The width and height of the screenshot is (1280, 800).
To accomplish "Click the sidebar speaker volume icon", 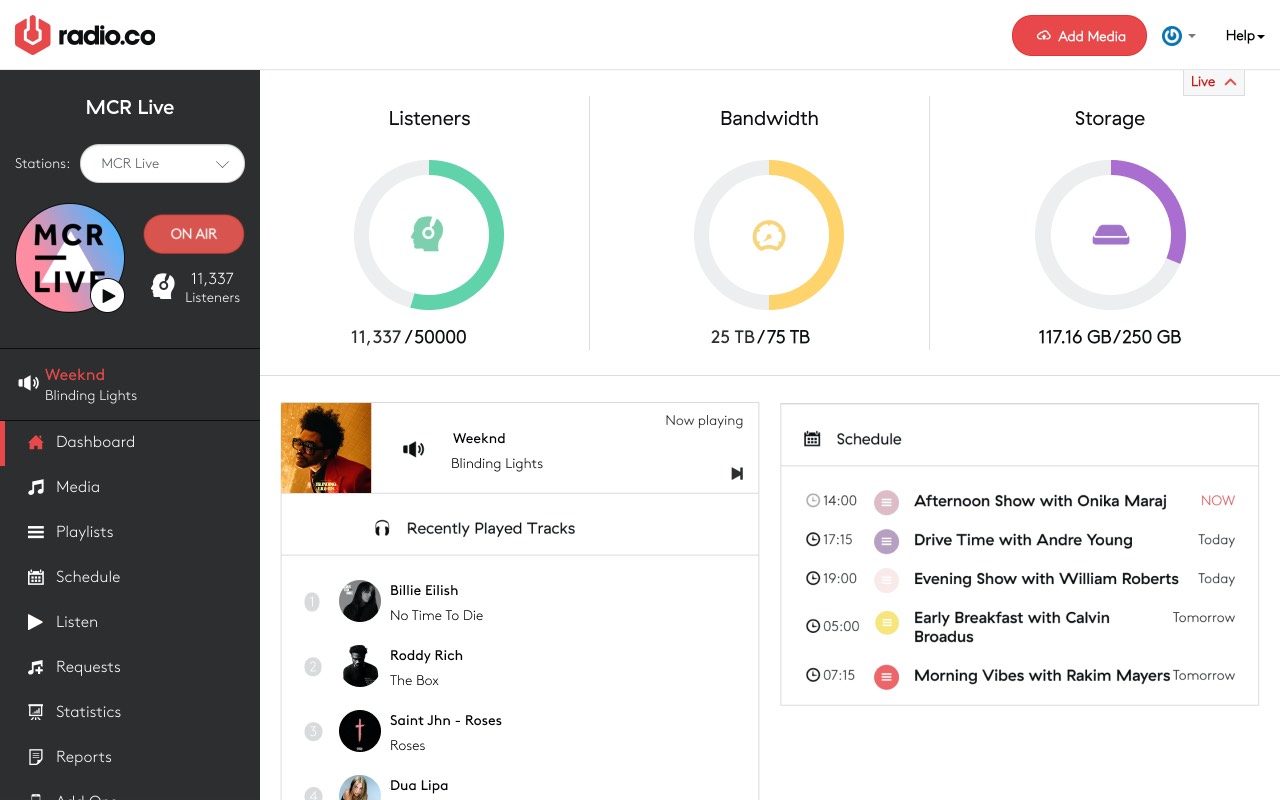I will [29, 383].
